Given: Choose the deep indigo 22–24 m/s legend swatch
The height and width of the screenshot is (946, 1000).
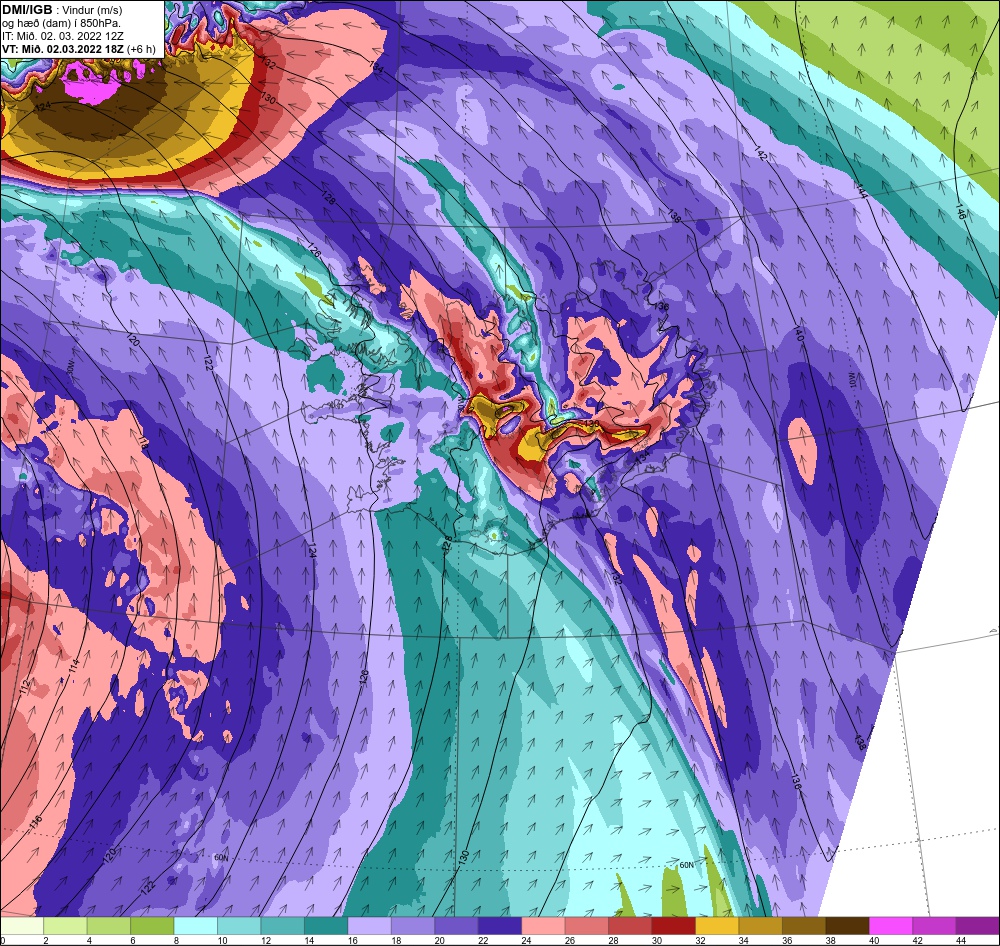Looking at the screenshot, I should [x=499, y=926].
